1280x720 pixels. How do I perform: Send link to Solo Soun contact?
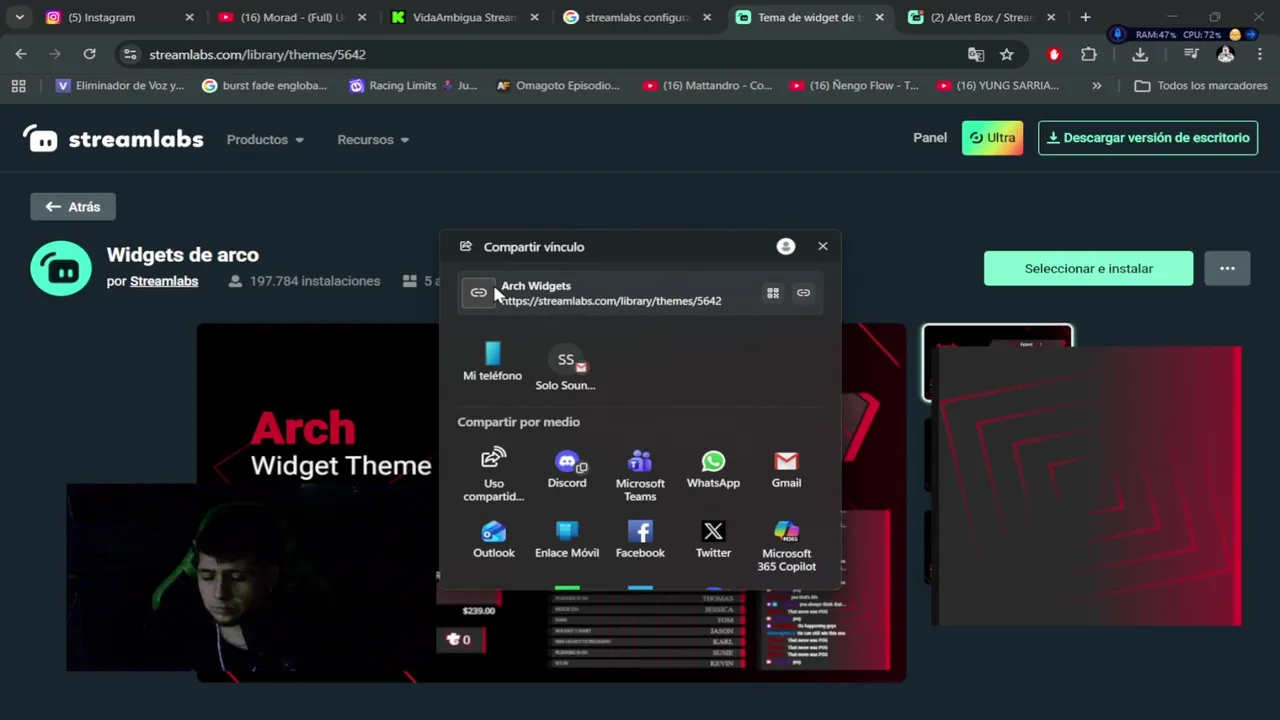click(x=565, y=368)
